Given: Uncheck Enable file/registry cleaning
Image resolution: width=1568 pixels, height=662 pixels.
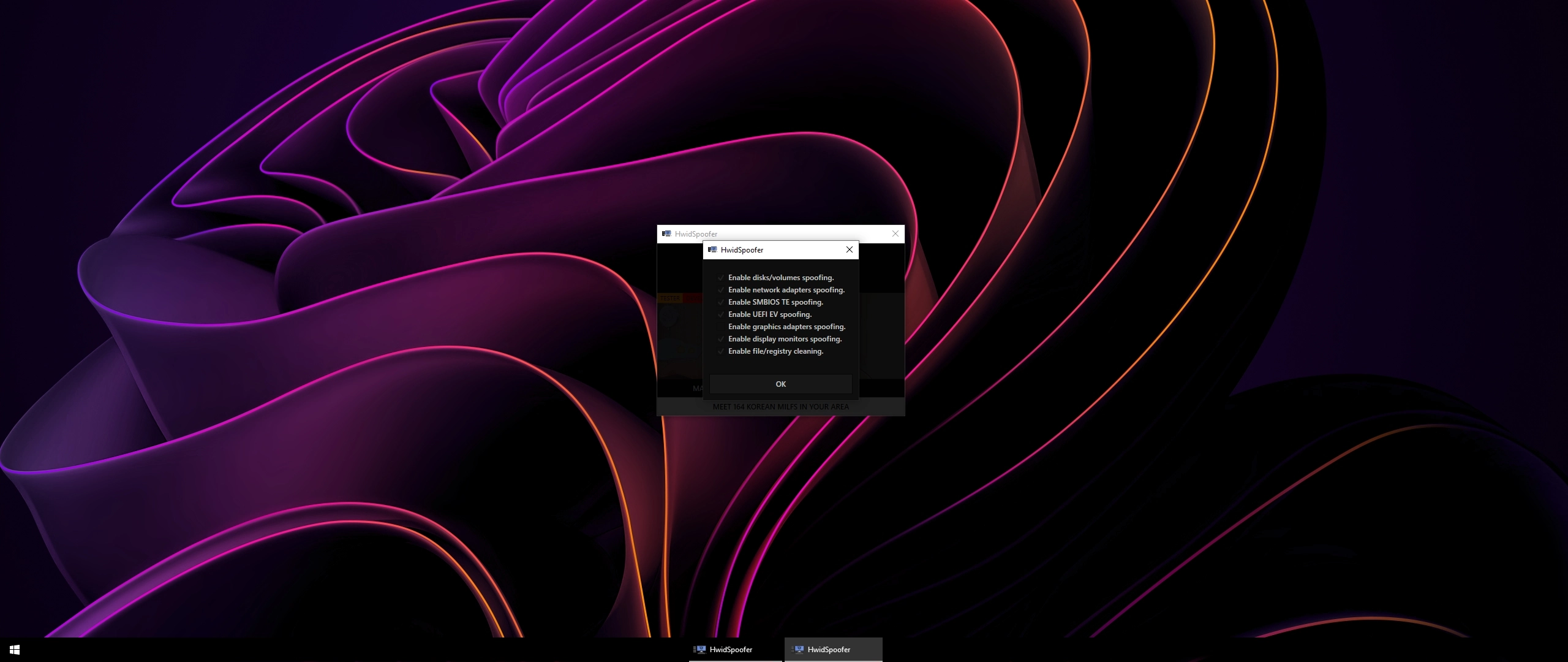Looking at the screenshot, I should coord(721,351).
